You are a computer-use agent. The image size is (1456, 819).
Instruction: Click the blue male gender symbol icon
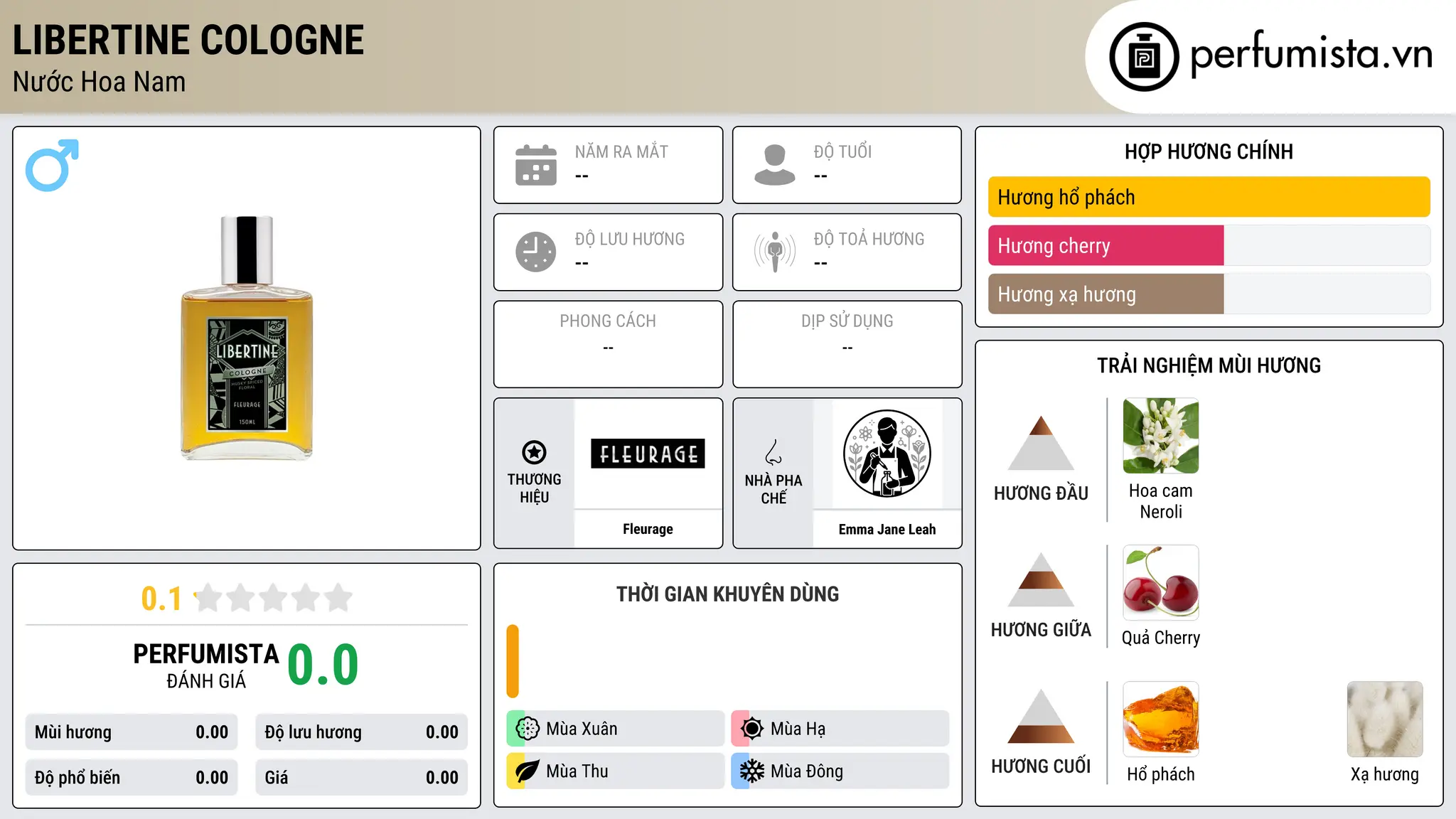click(x=52, y=165)
